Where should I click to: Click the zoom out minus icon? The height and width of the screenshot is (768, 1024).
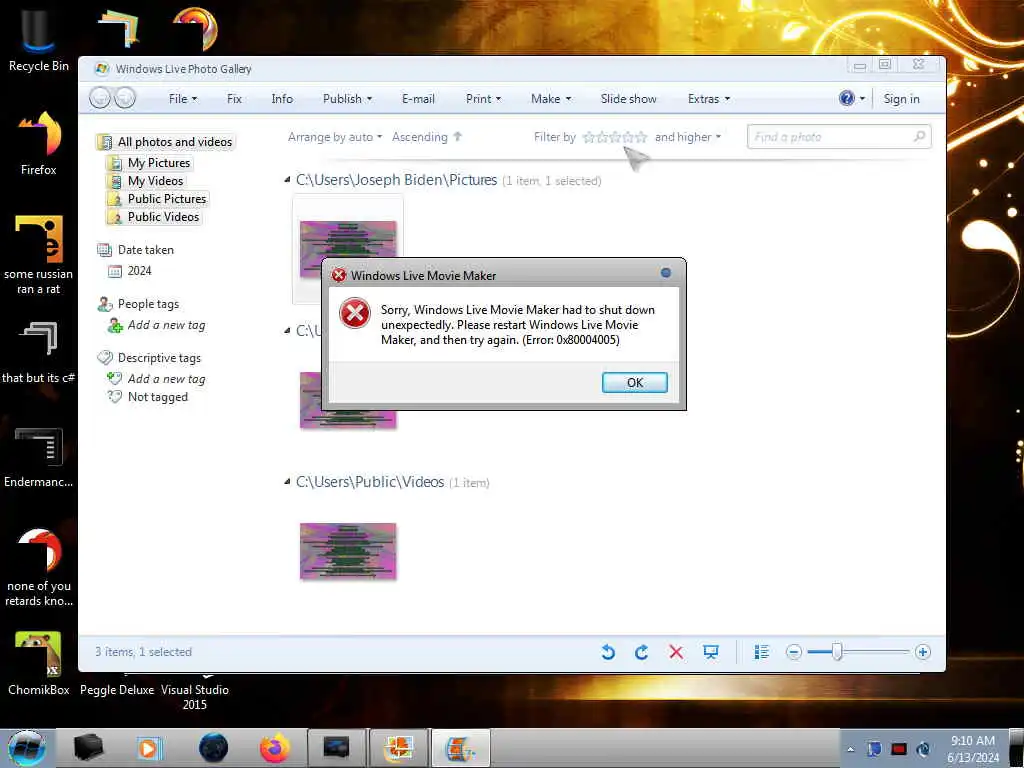(793, 652)
